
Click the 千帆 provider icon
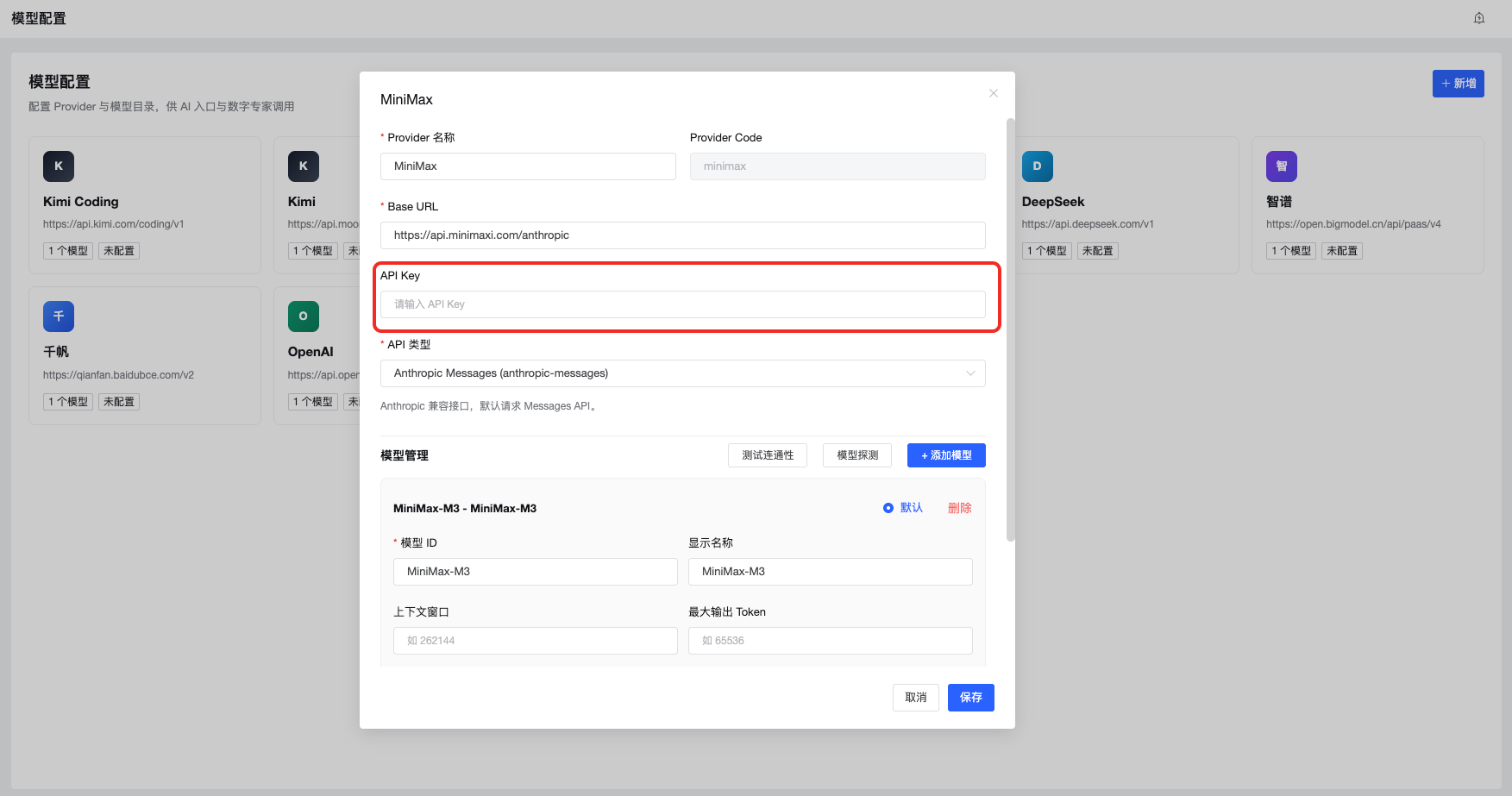click(59, 317)
